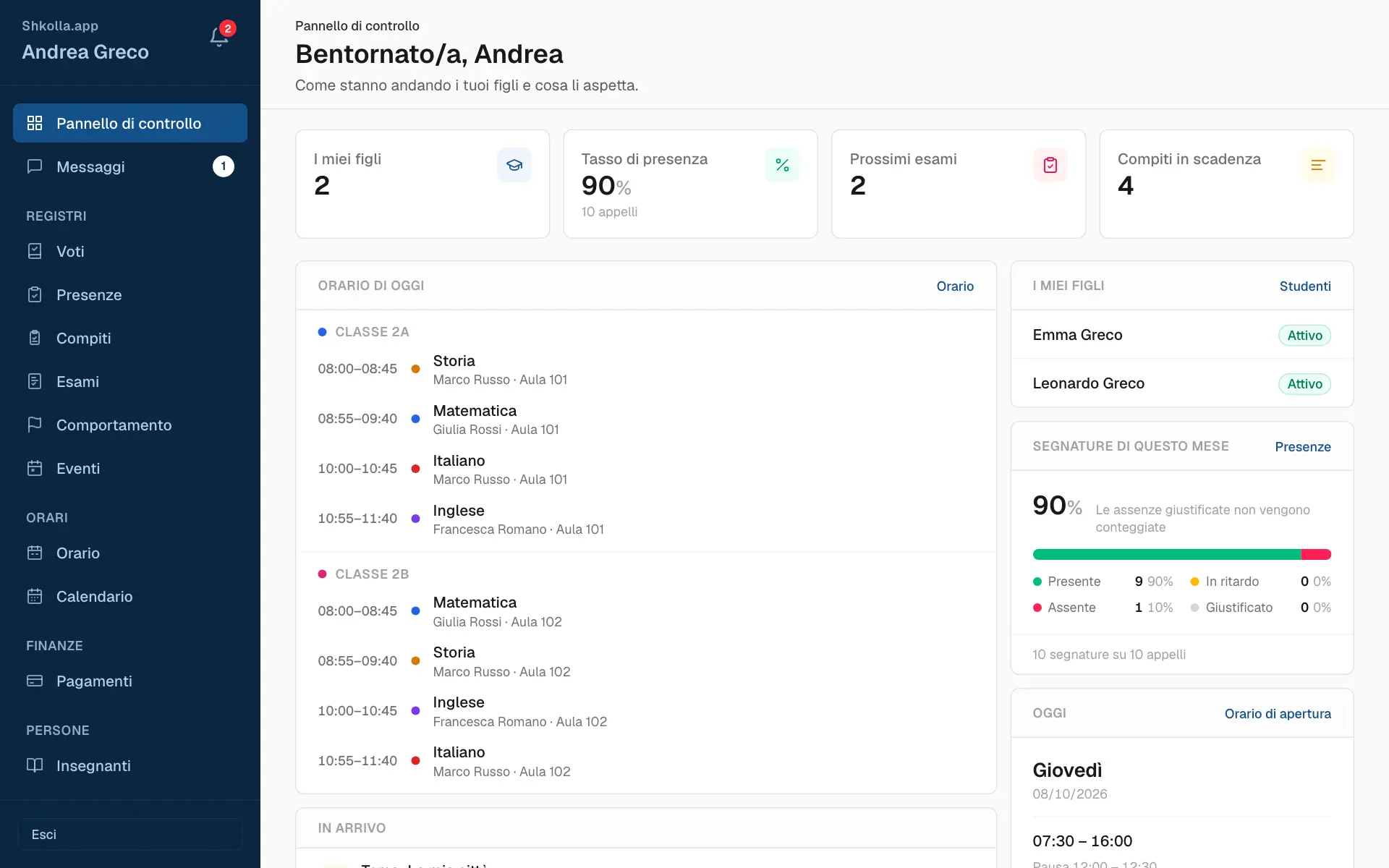Screen dimensions: 1389x868
Task: Open the Pagamenti menu item
Action: pos(130,681)
